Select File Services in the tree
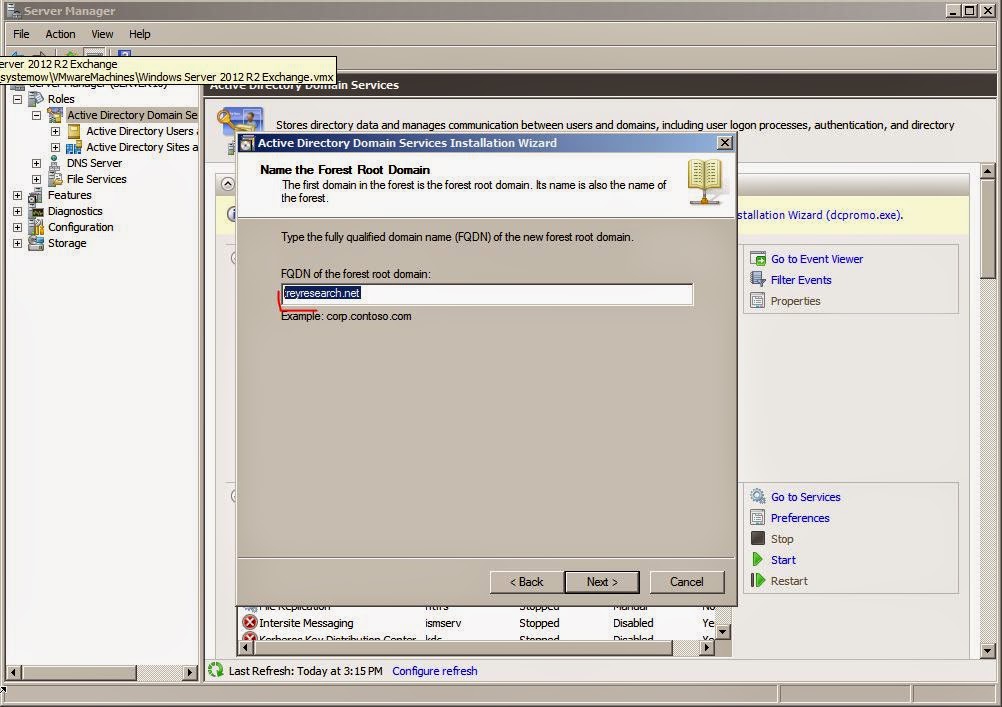 tap(96, 179)
